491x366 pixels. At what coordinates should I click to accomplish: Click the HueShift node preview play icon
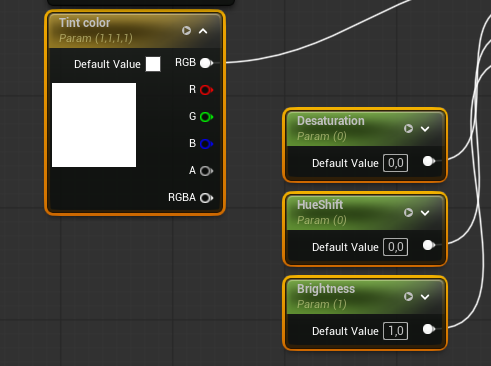pyautogui.click(x=408, y=212)
